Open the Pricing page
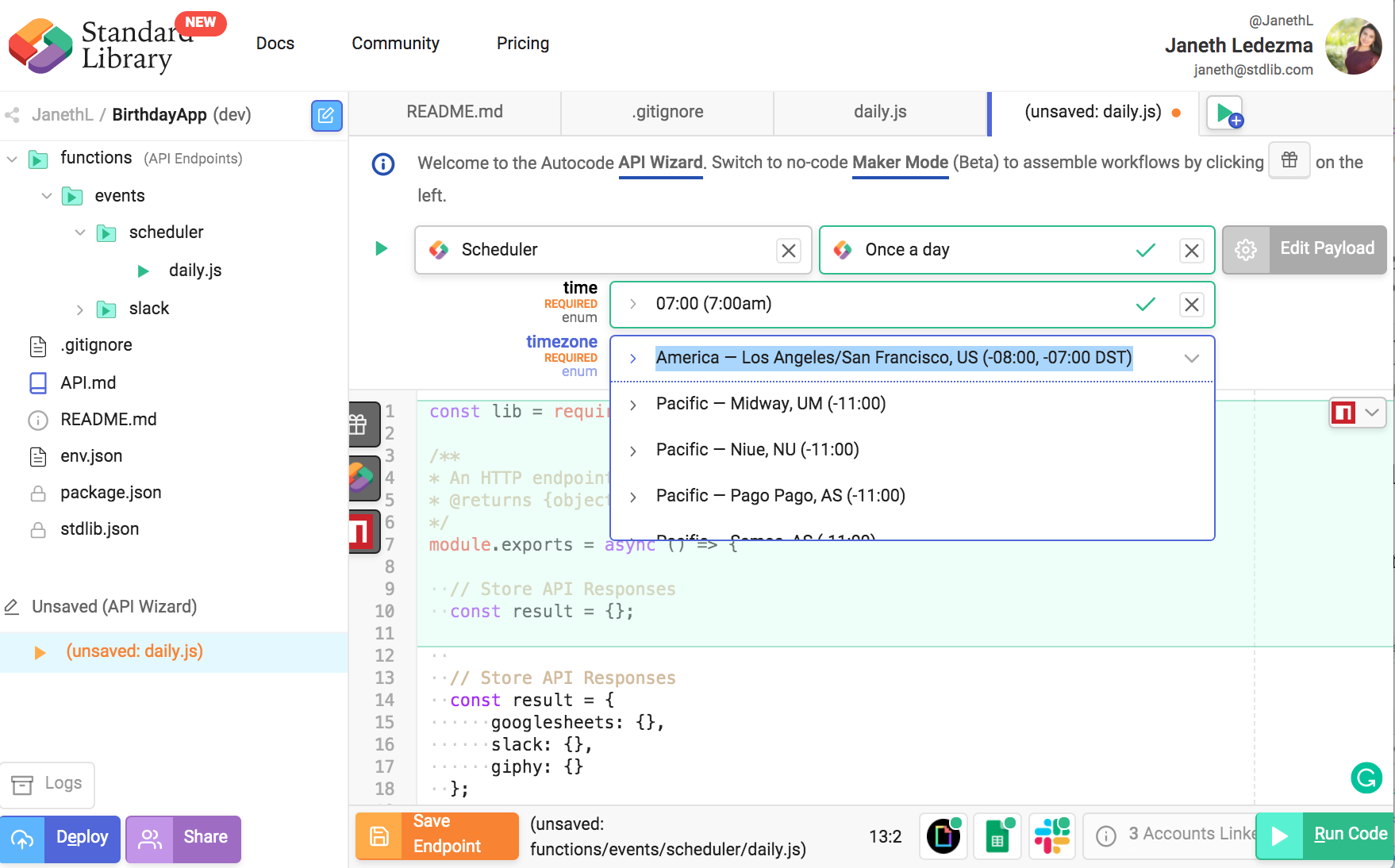The width and height of the screenshot is (1395, 868). pos(523,44)
